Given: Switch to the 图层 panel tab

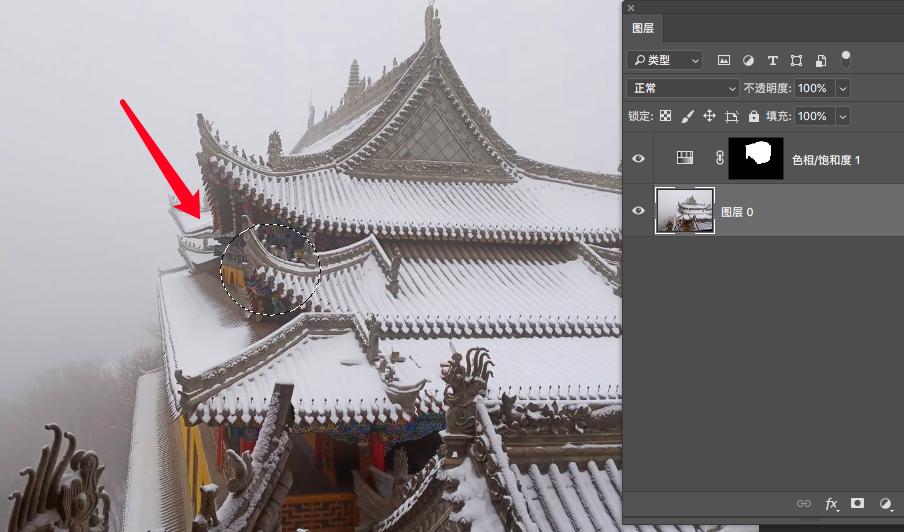Looking at the screenshot, I should [x=643, y=28].
